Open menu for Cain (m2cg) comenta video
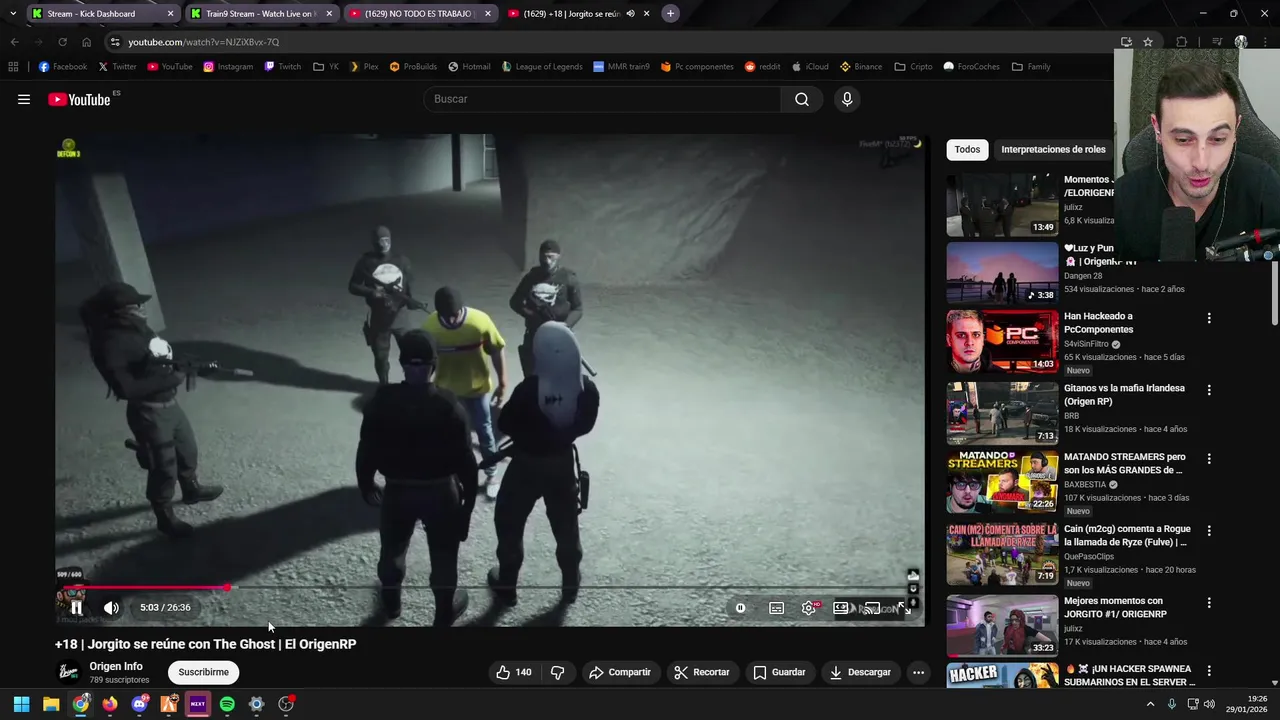Viewport: 1280px width, 720px height. point(1209,531)
